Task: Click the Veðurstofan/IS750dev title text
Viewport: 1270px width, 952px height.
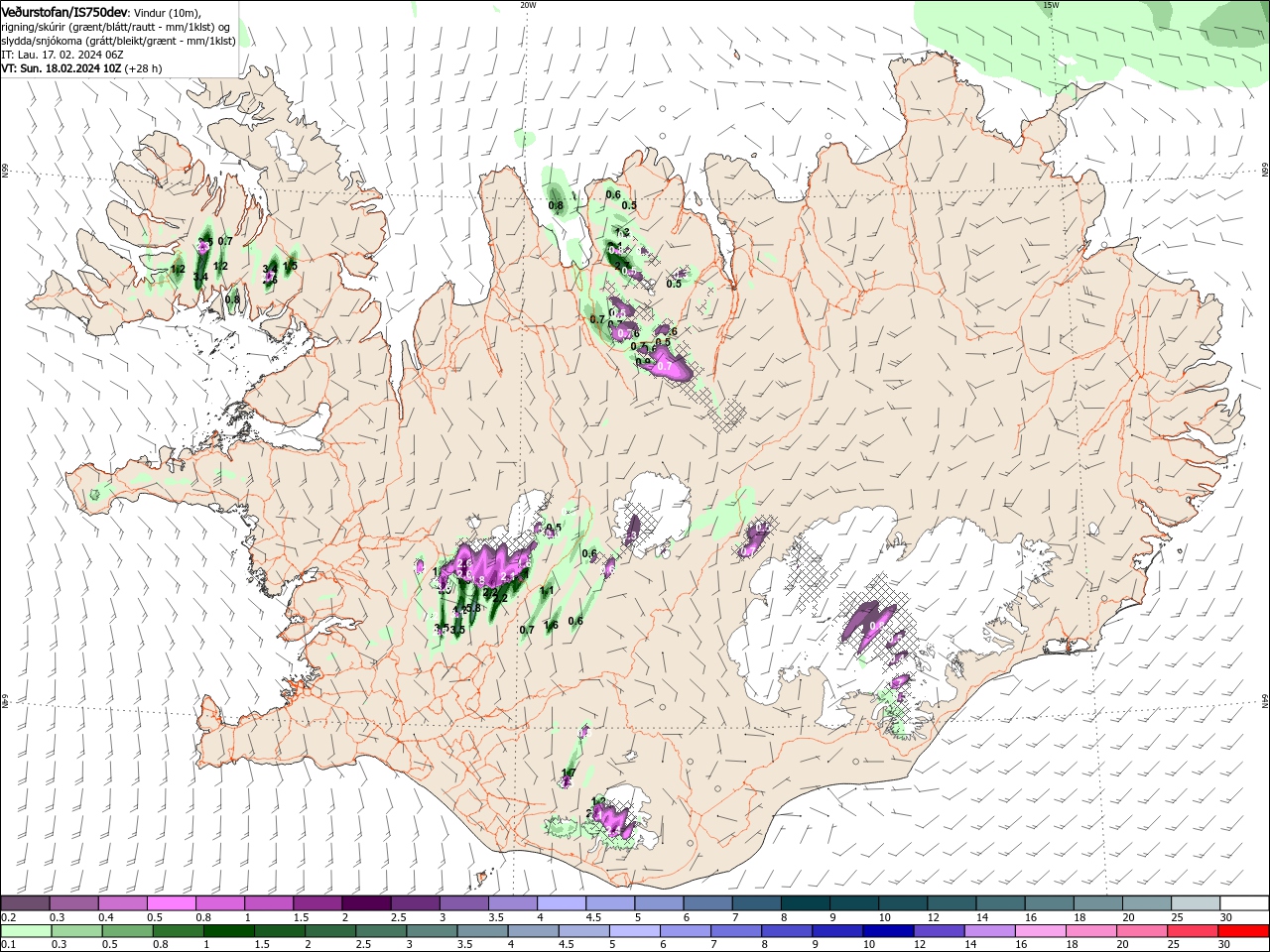Action: click(x=64, y=11)
